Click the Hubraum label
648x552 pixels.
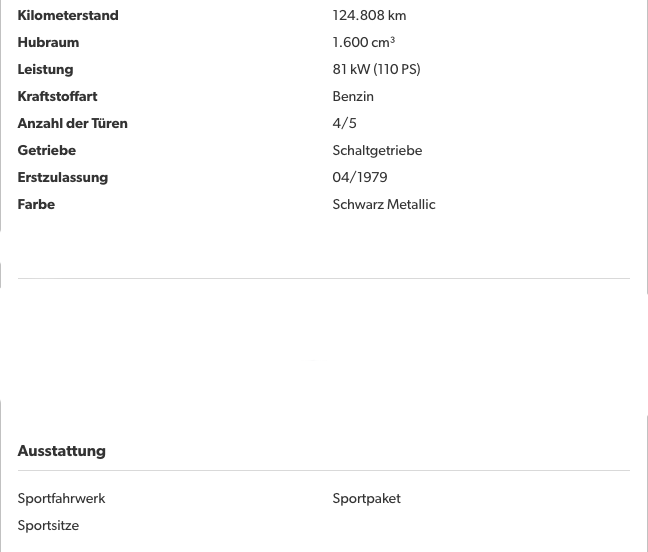click(x=48, y=42)
